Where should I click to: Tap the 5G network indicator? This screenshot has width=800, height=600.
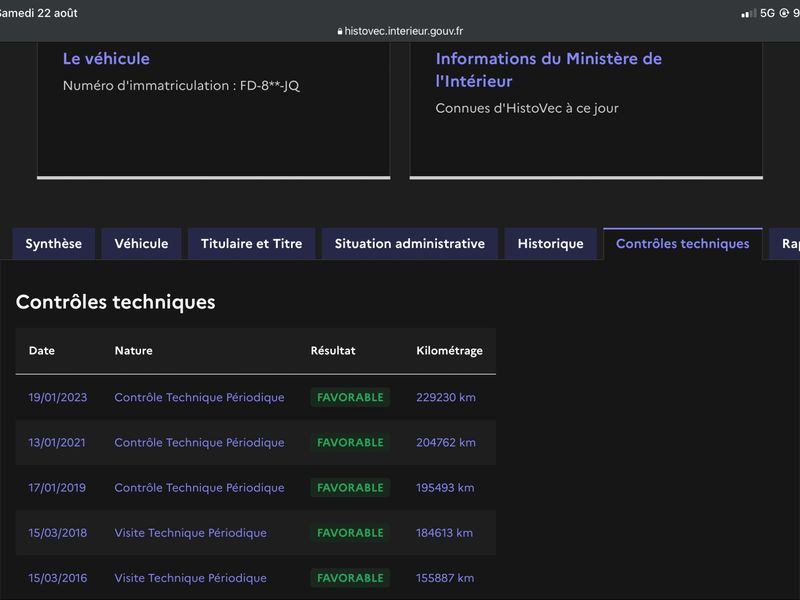click(767, 13)
